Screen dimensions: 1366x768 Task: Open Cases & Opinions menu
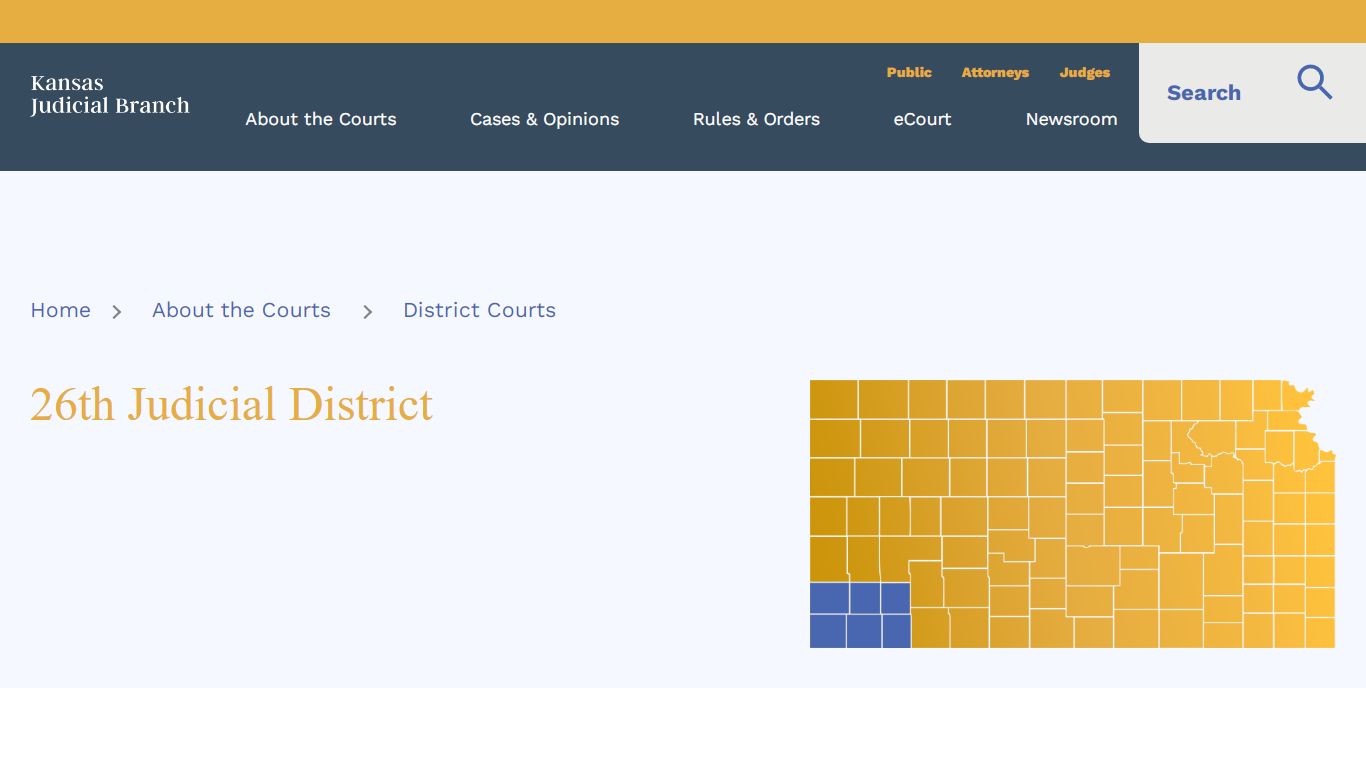point(544,119)
